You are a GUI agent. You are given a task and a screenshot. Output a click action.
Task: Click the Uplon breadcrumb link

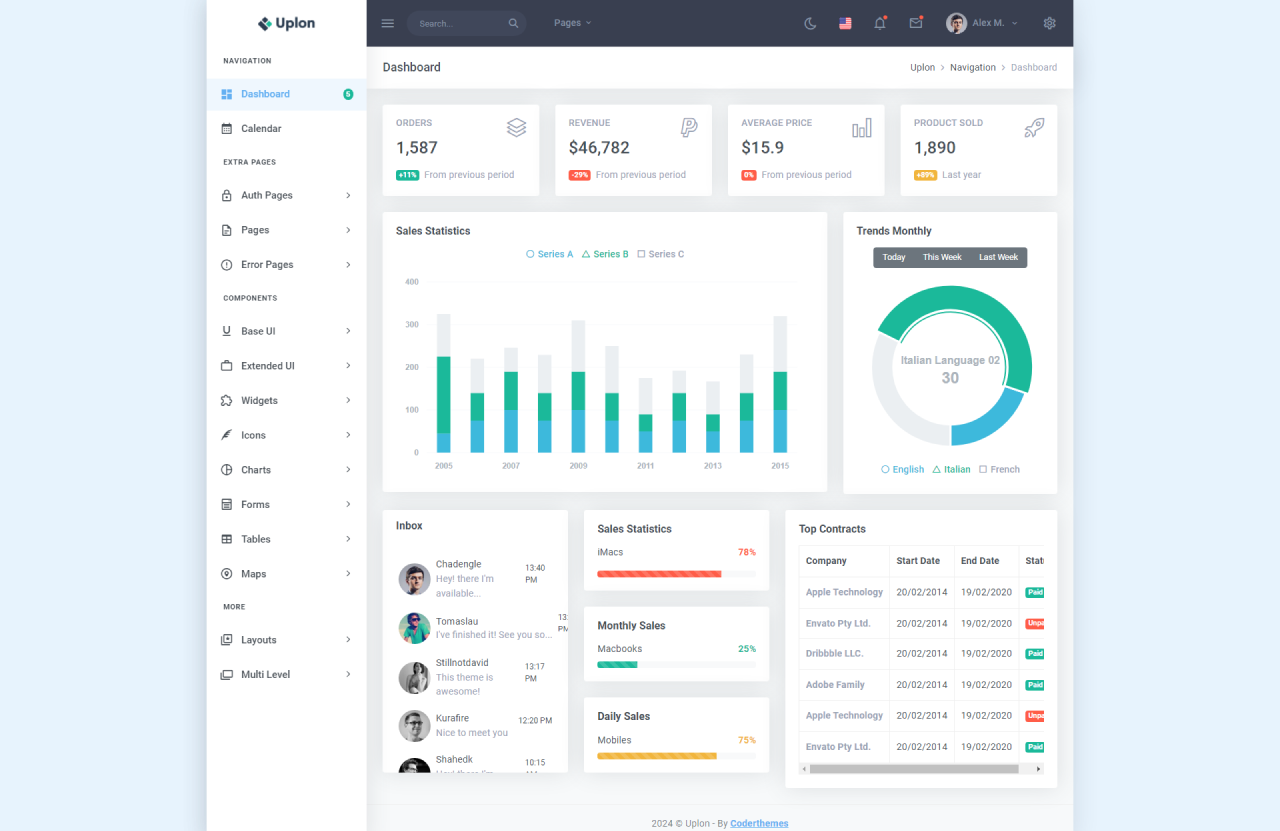[922, 68]
